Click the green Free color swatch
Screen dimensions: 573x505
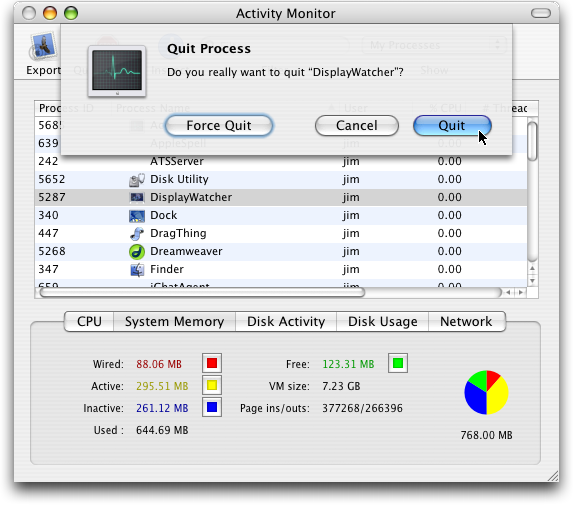pos(398,363)
